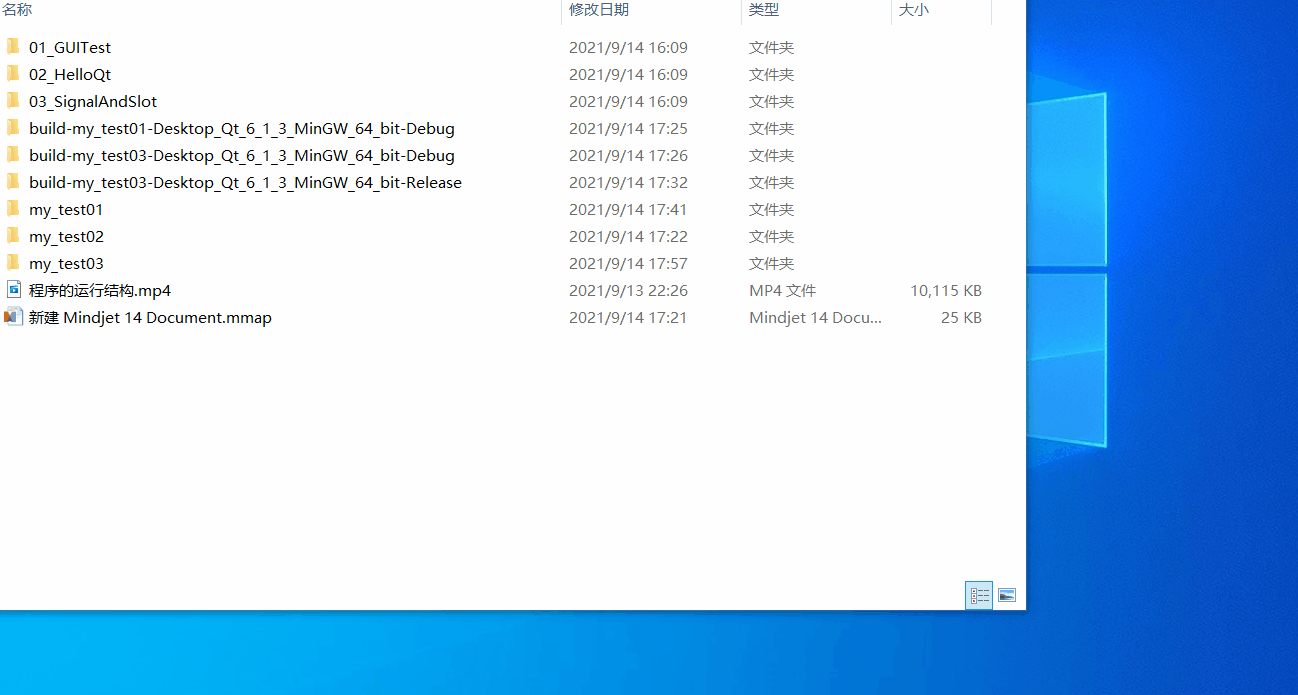Click the MP4 video icon beside 程序的运行结构.mp4
This screenshot has width=1298, height=695.
coord(13,290)
